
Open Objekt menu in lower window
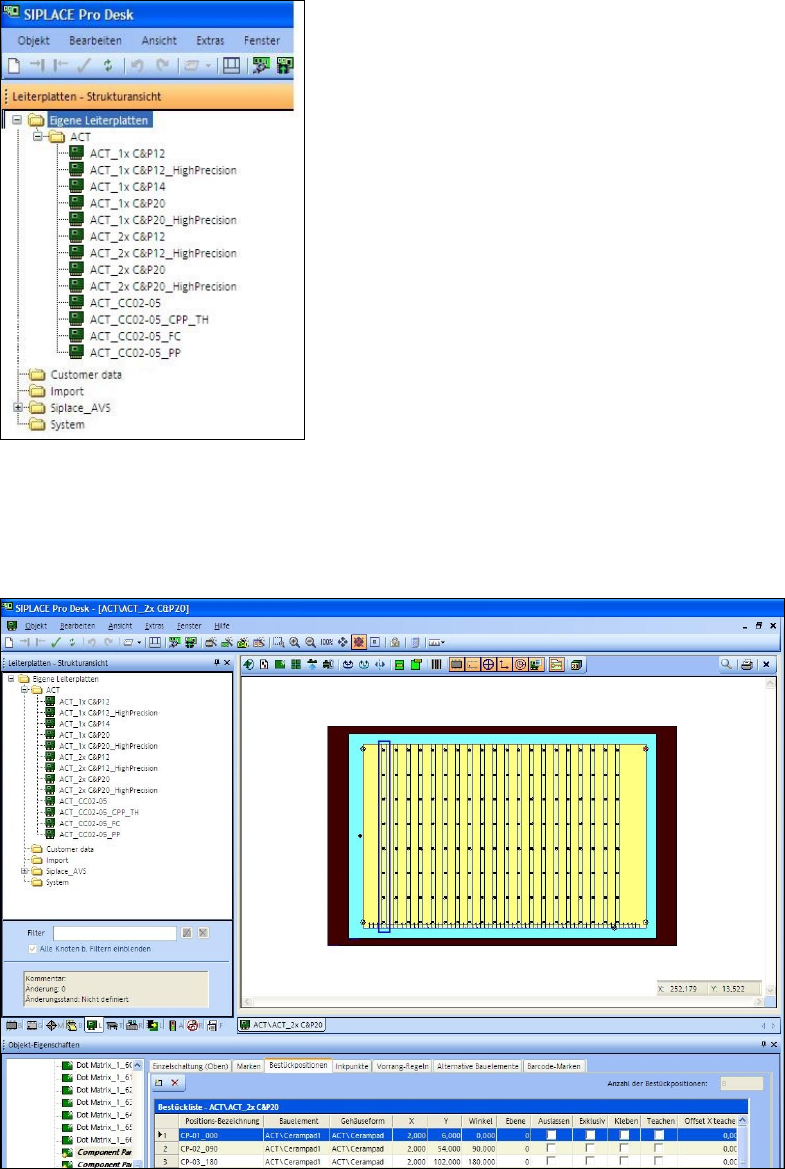(x=37, y=626)
